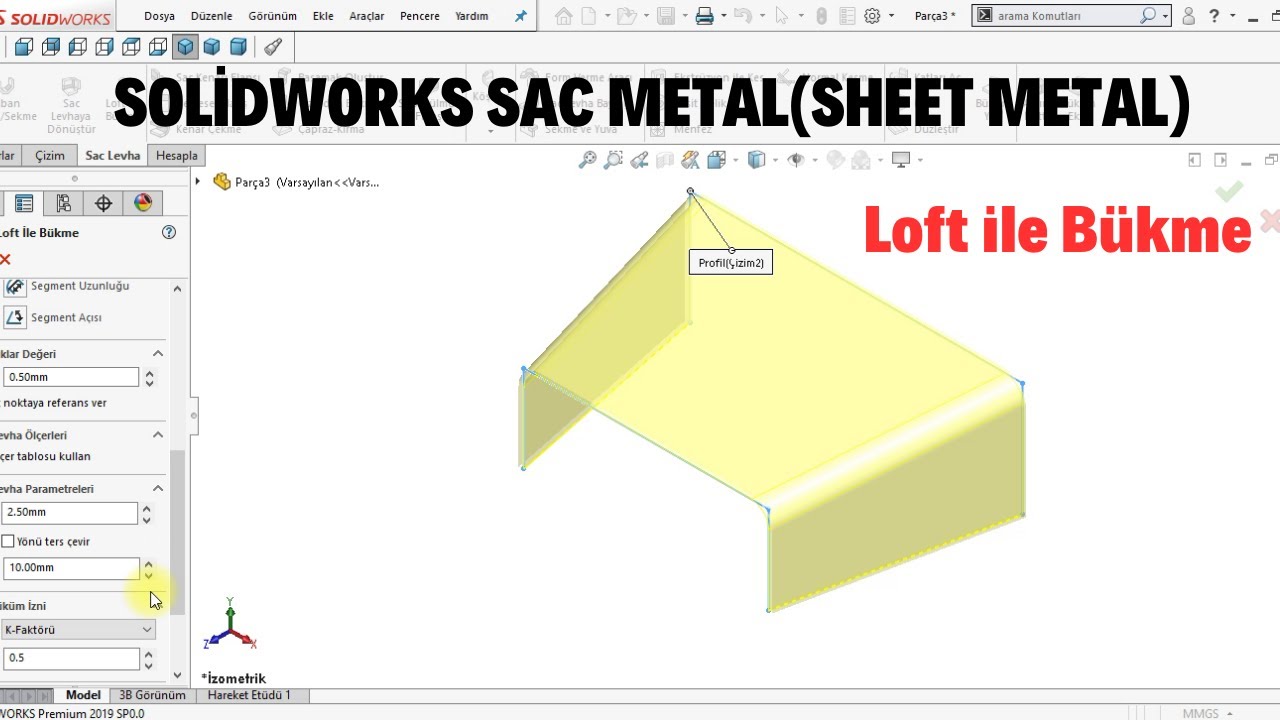Open the Hide/Show Items dropdown arrow
This screenshot has height=720, width=1280.
(816, 160)
